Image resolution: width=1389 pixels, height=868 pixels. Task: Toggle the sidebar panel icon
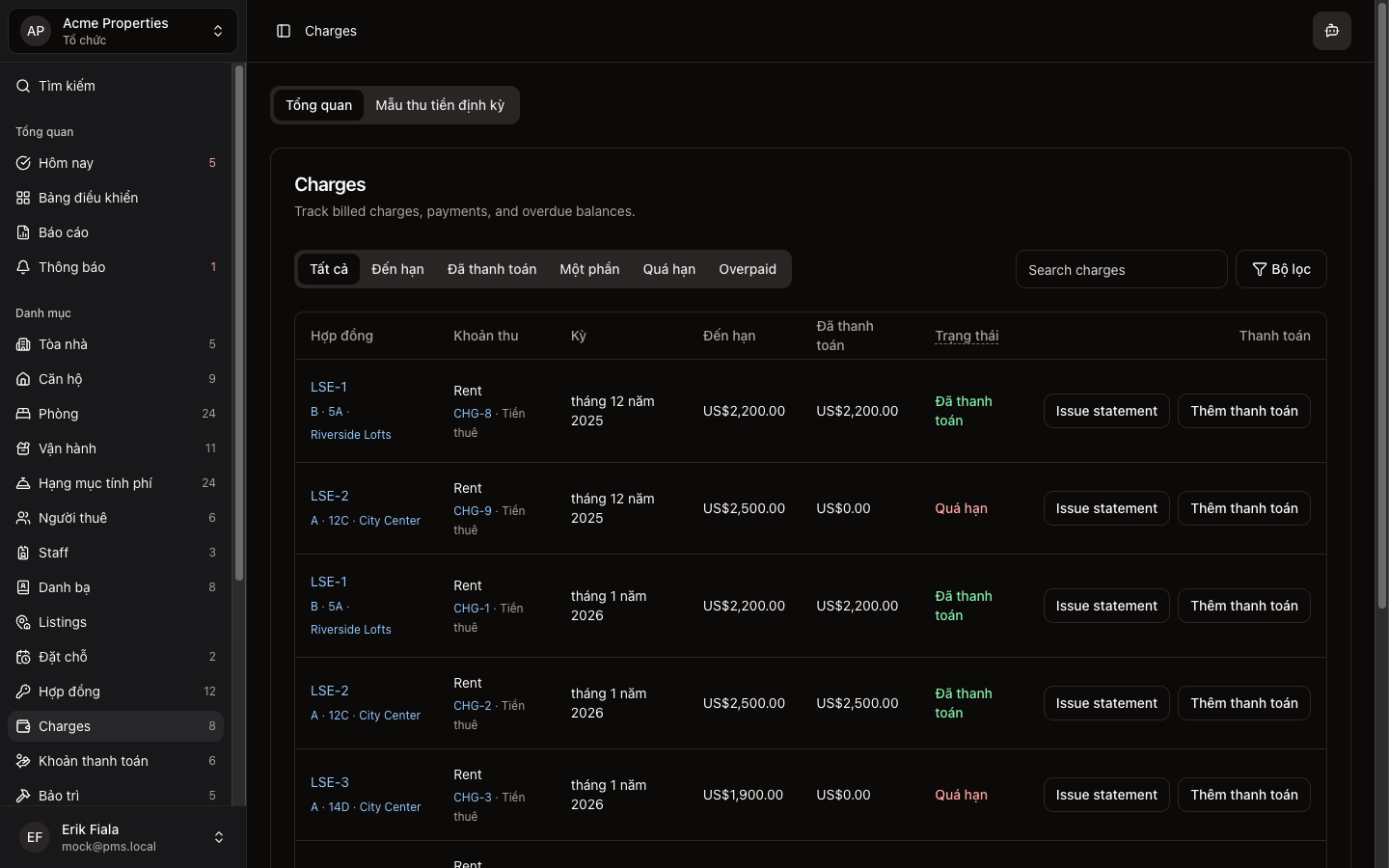[x=284, y=31]
